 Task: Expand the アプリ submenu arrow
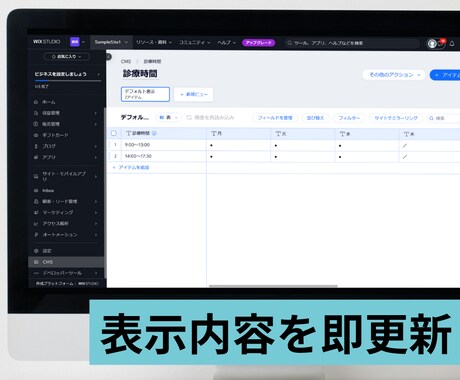coord(96,157)
